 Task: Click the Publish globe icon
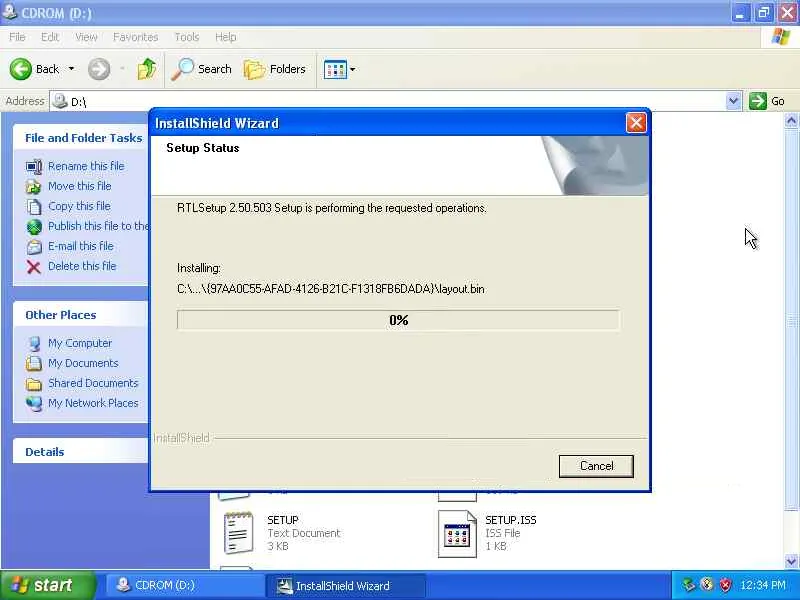(34, 227)
